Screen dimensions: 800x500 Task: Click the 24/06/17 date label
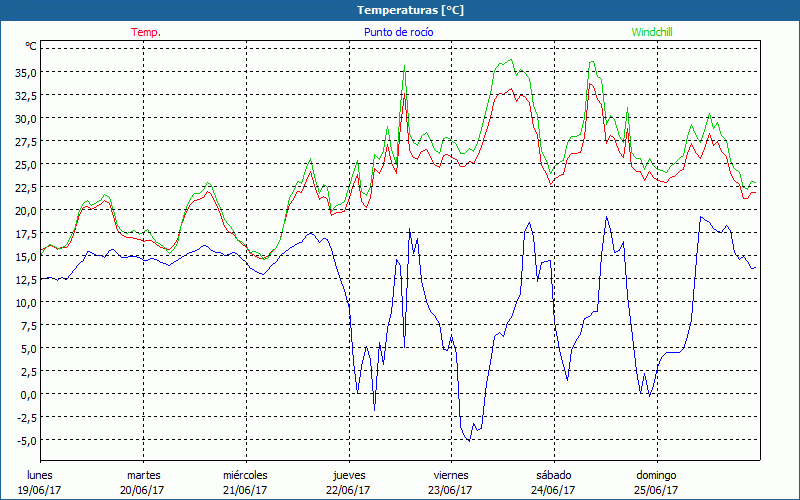[553, 489]
